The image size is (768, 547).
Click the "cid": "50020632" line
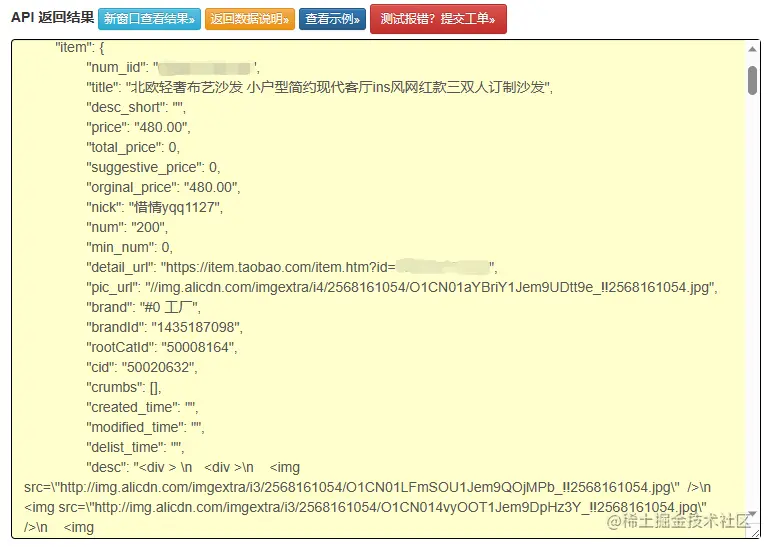pyautogui.click(x=142, y=367)
